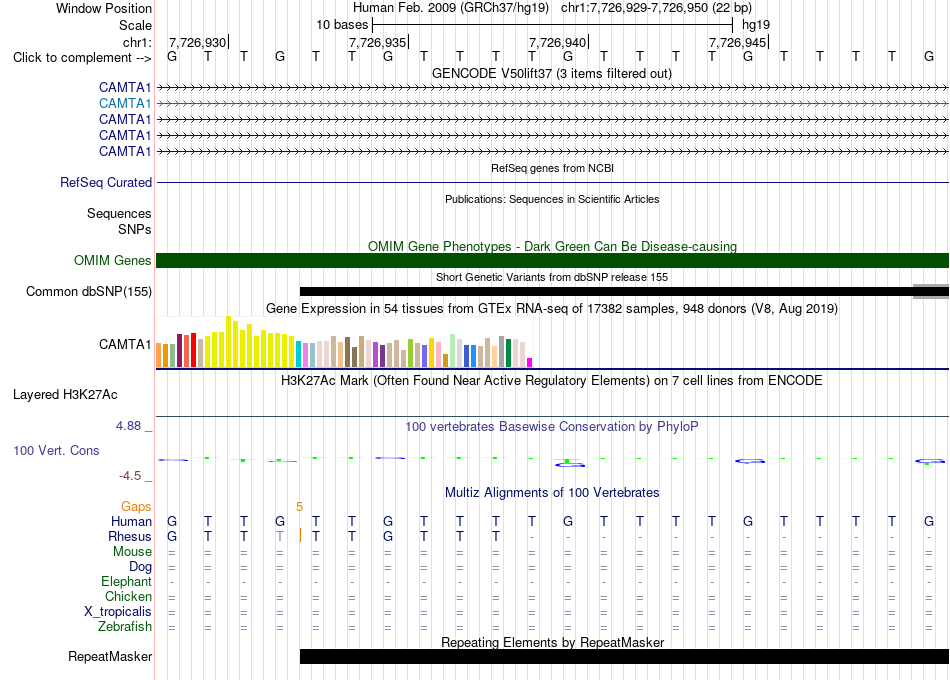
Task: Click the GENCODE V50lift37 track title
Action: click(552, 73)
